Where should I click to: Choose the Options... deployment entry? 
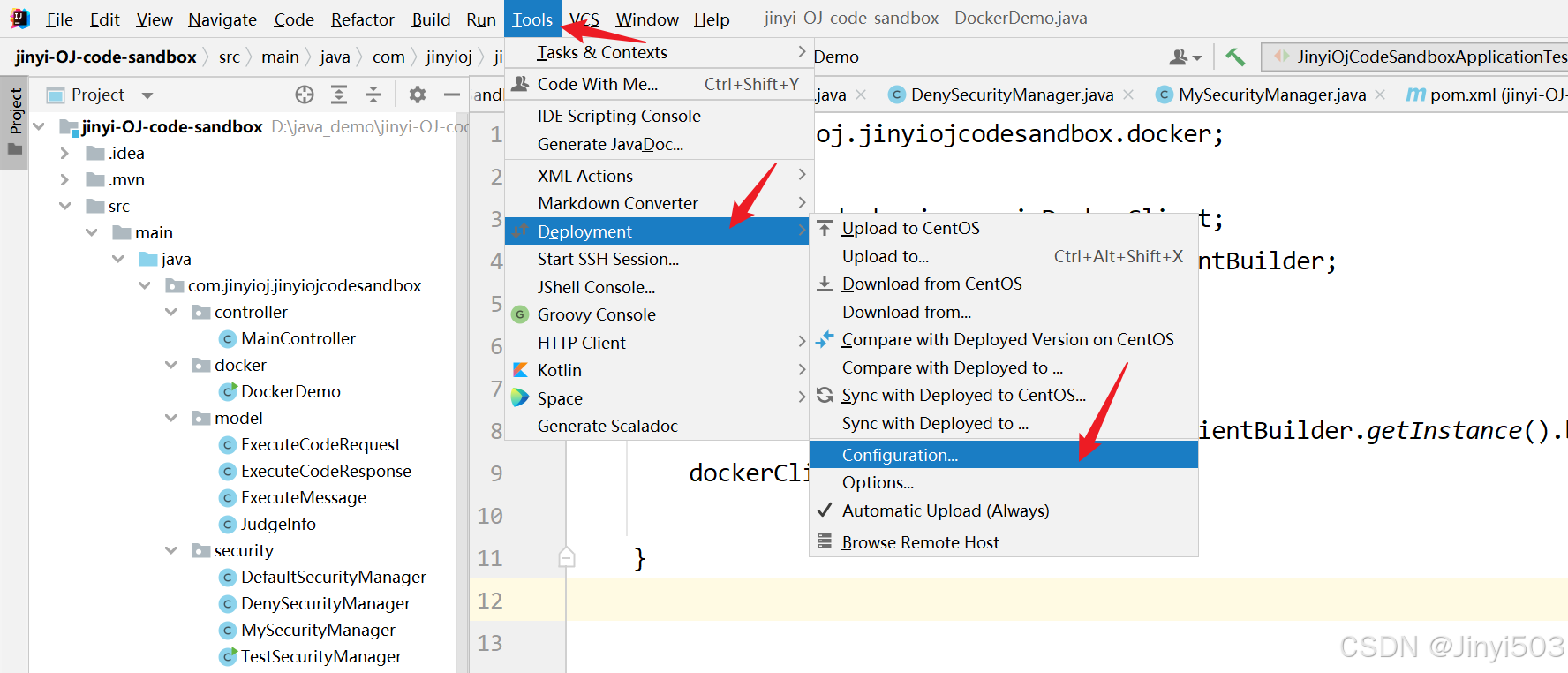click(1004, 482)
